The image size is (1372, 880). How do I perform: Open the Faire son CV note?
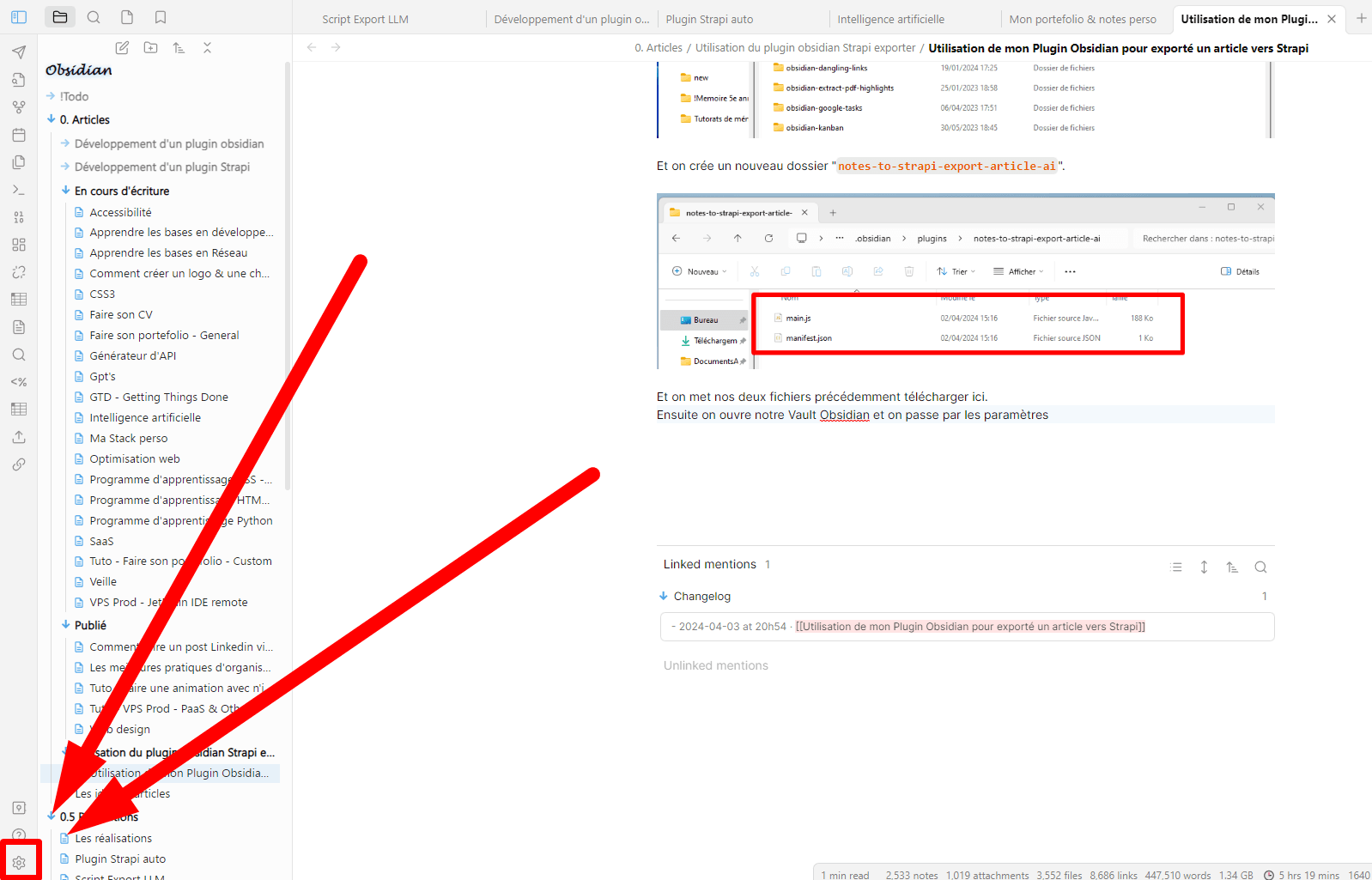point(121,314)
